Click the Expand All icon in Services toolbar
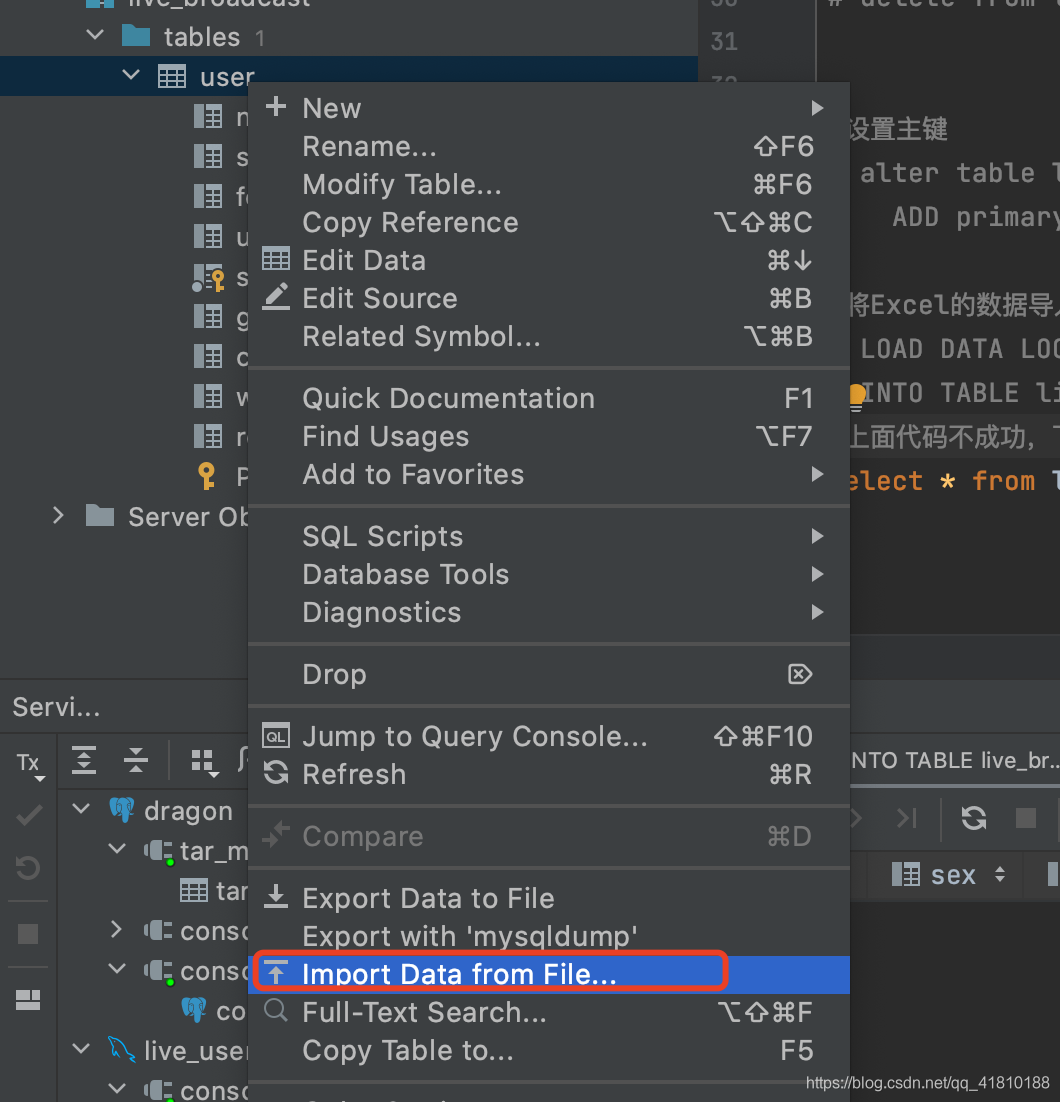This screenshot has width=1060, height=1102. (84, 760)
